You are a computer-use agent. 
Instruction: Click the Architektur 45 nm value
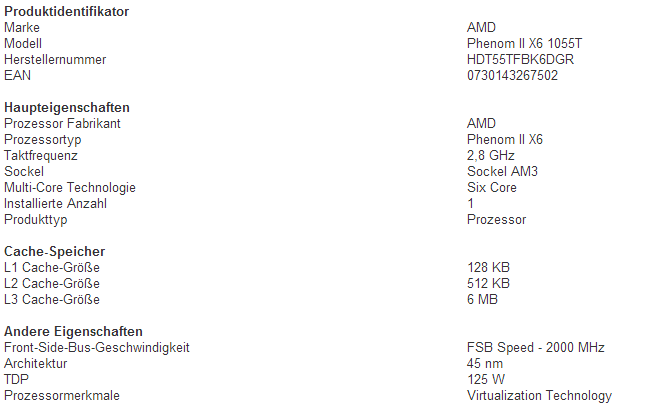485,364
